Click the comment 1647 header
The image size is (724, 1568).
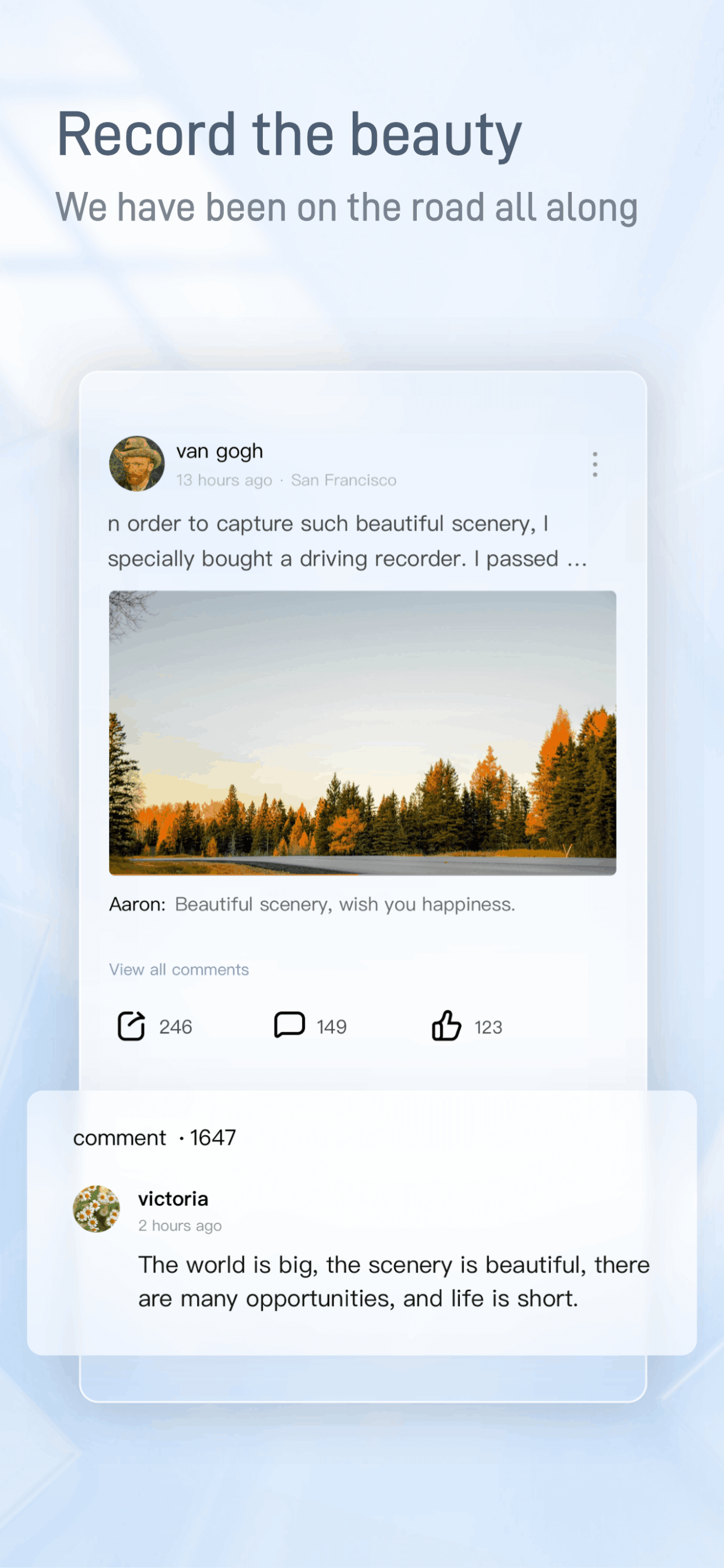point(154,1137)
